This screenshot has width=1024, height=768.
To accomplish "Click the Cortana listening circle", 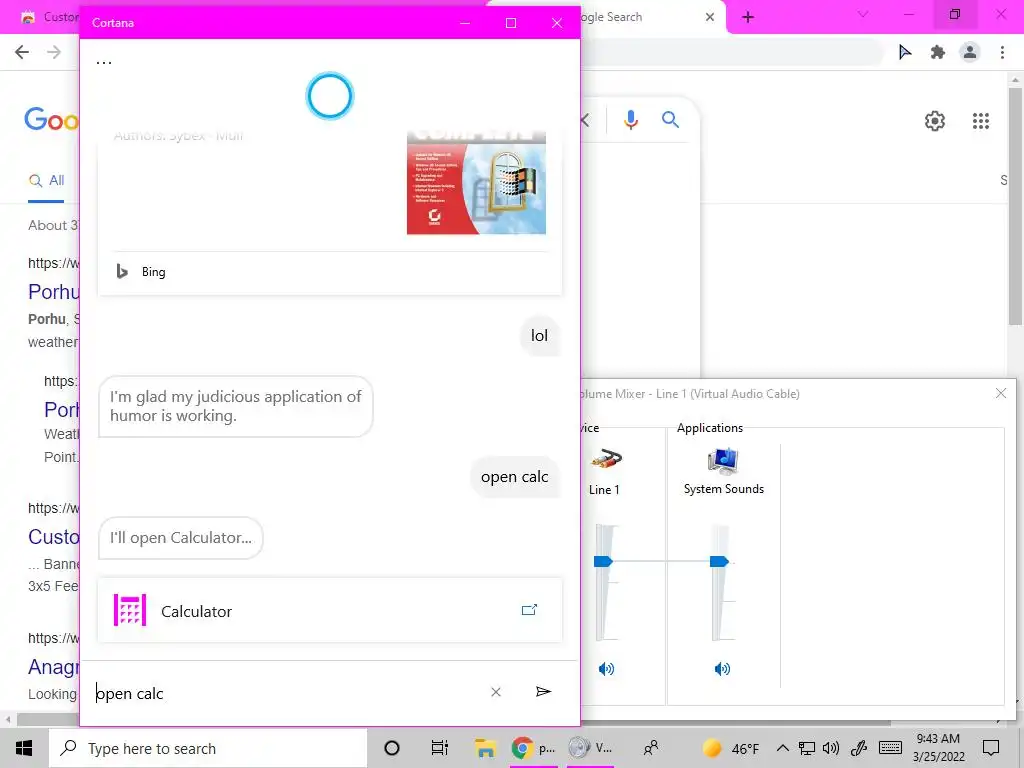I will click(330, 96).
